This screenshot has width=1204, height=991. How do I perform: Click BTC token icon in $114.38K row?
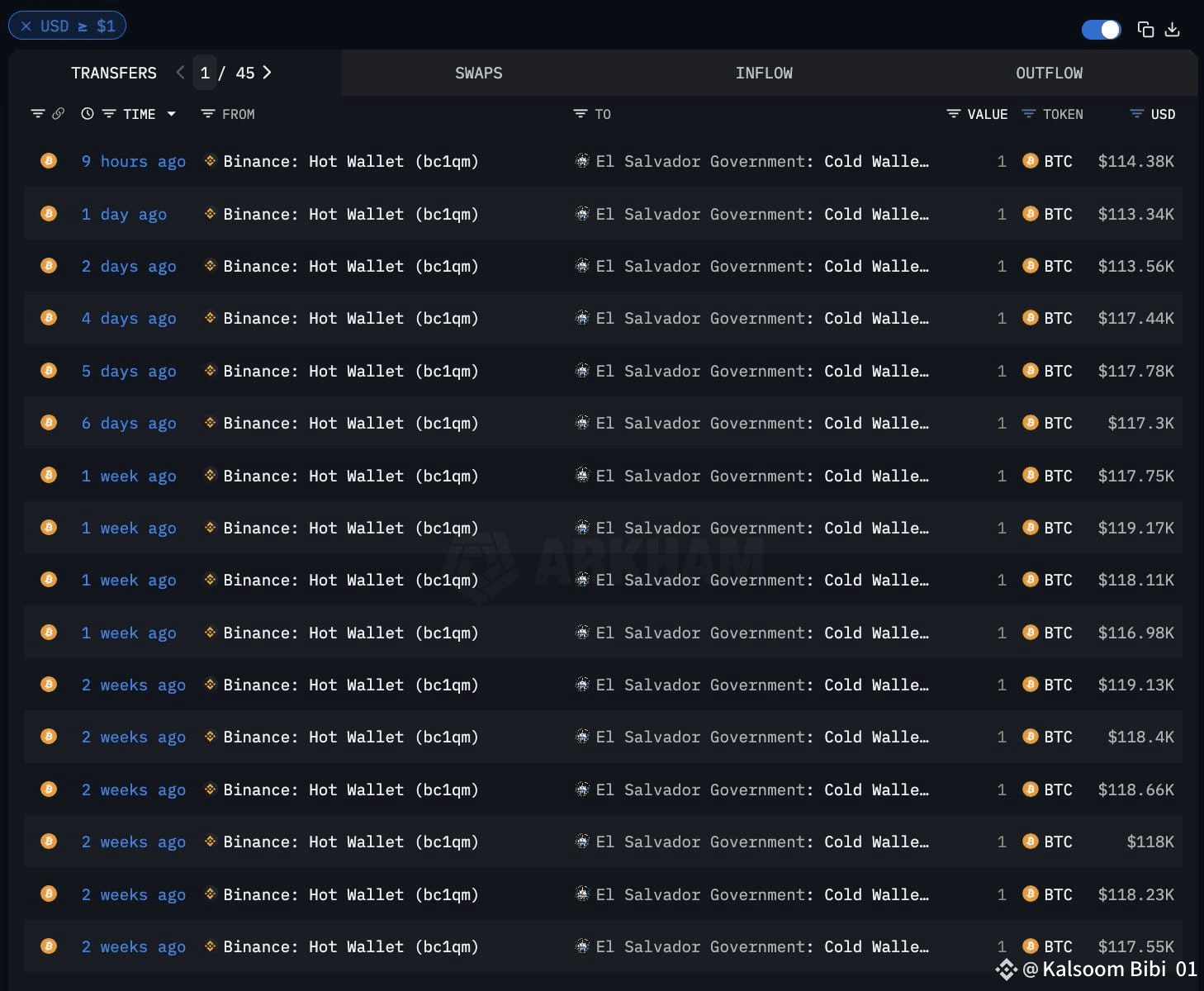tap(1030, 161)
